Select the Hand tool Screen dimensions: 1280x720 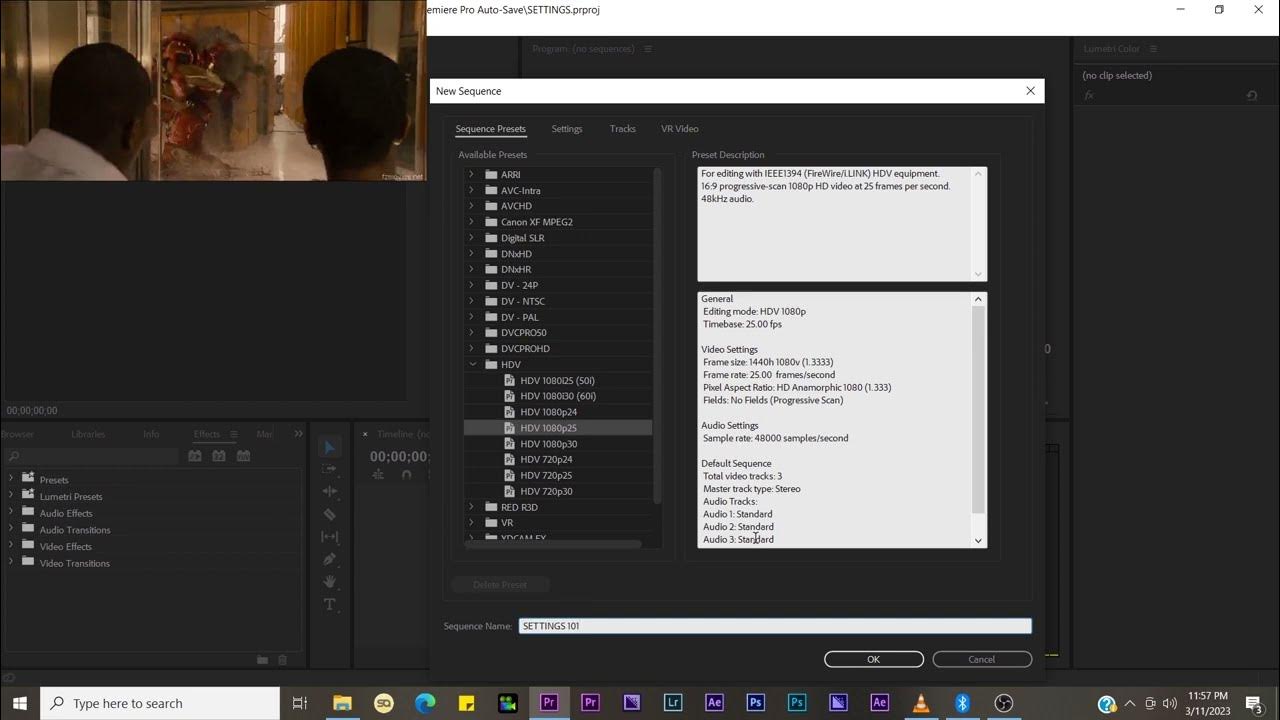[330, 582]
